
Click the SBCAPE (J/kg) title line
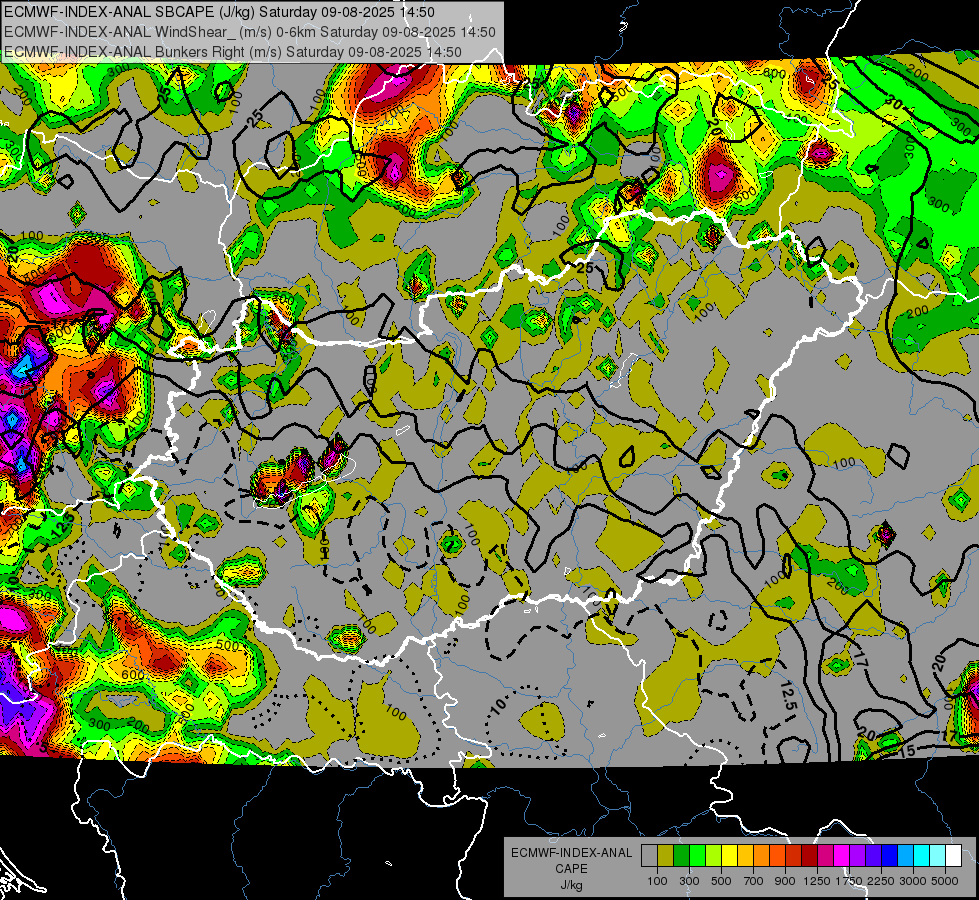pyautogui.click(x=220, y=12)
